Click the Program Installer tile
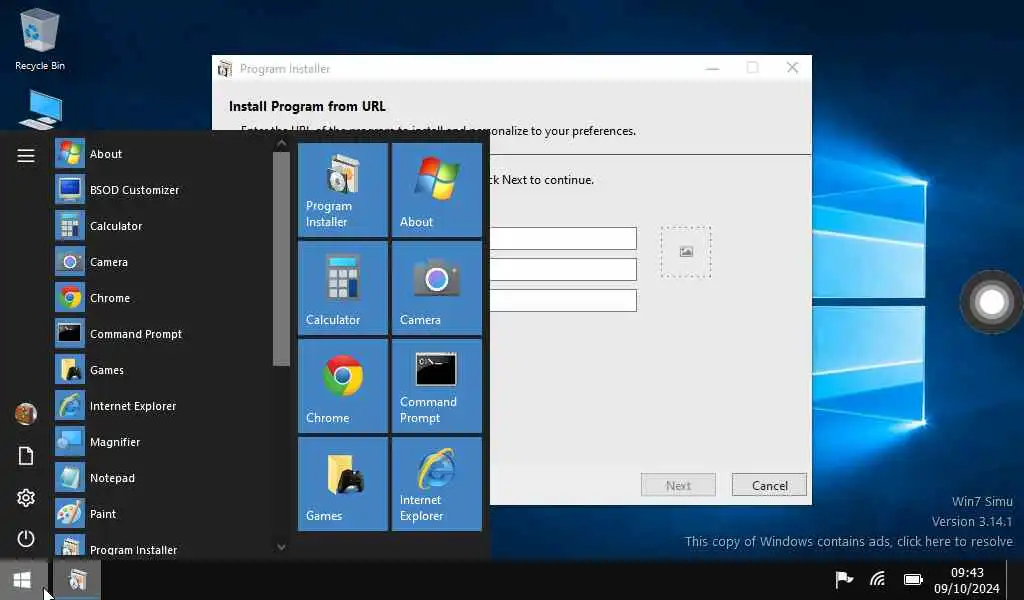 [343, 190]
